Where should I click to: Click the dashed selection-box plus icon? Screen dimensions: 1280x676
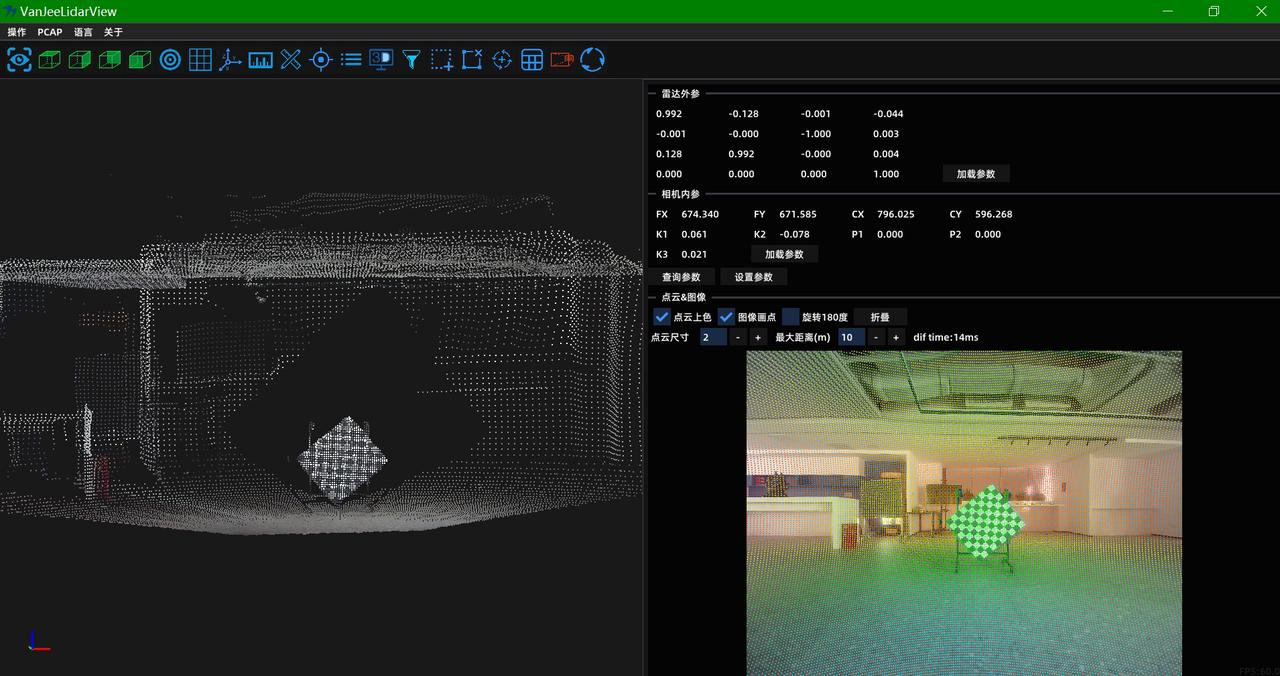coord(442,60)
